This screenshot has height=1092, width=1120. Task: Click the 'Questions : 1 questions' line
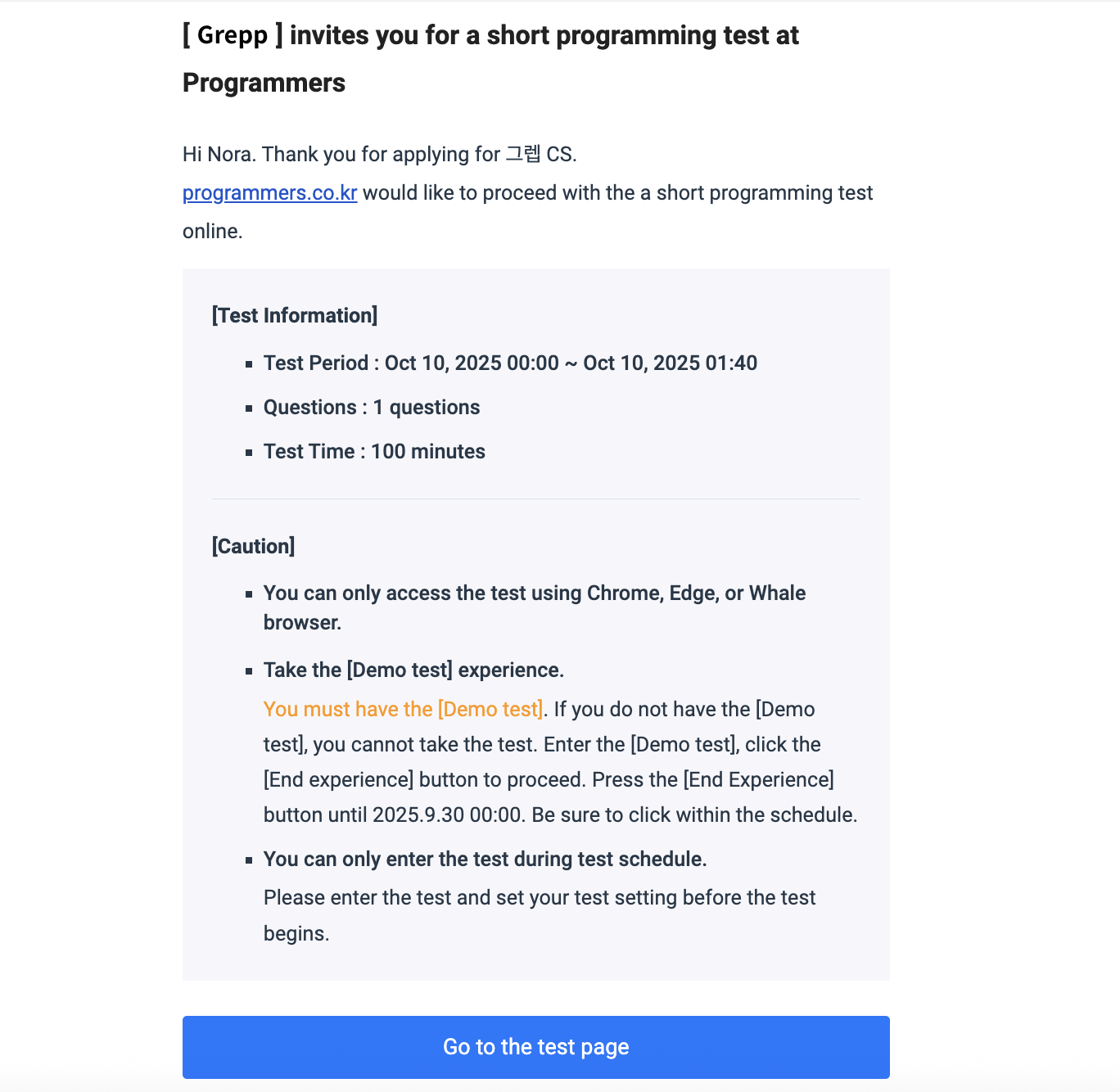click(x=371, y=408)
